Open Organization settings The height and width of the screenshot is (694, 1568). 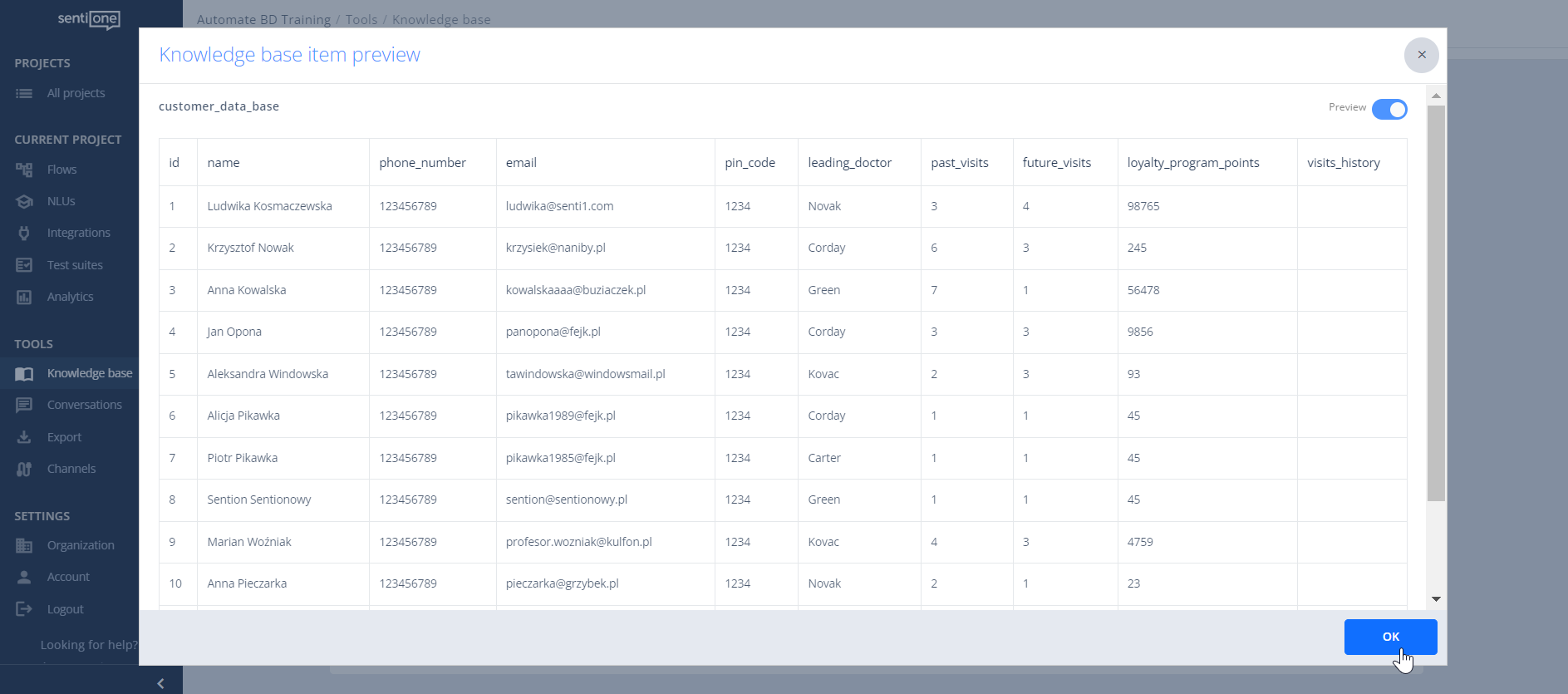[81, 545]
